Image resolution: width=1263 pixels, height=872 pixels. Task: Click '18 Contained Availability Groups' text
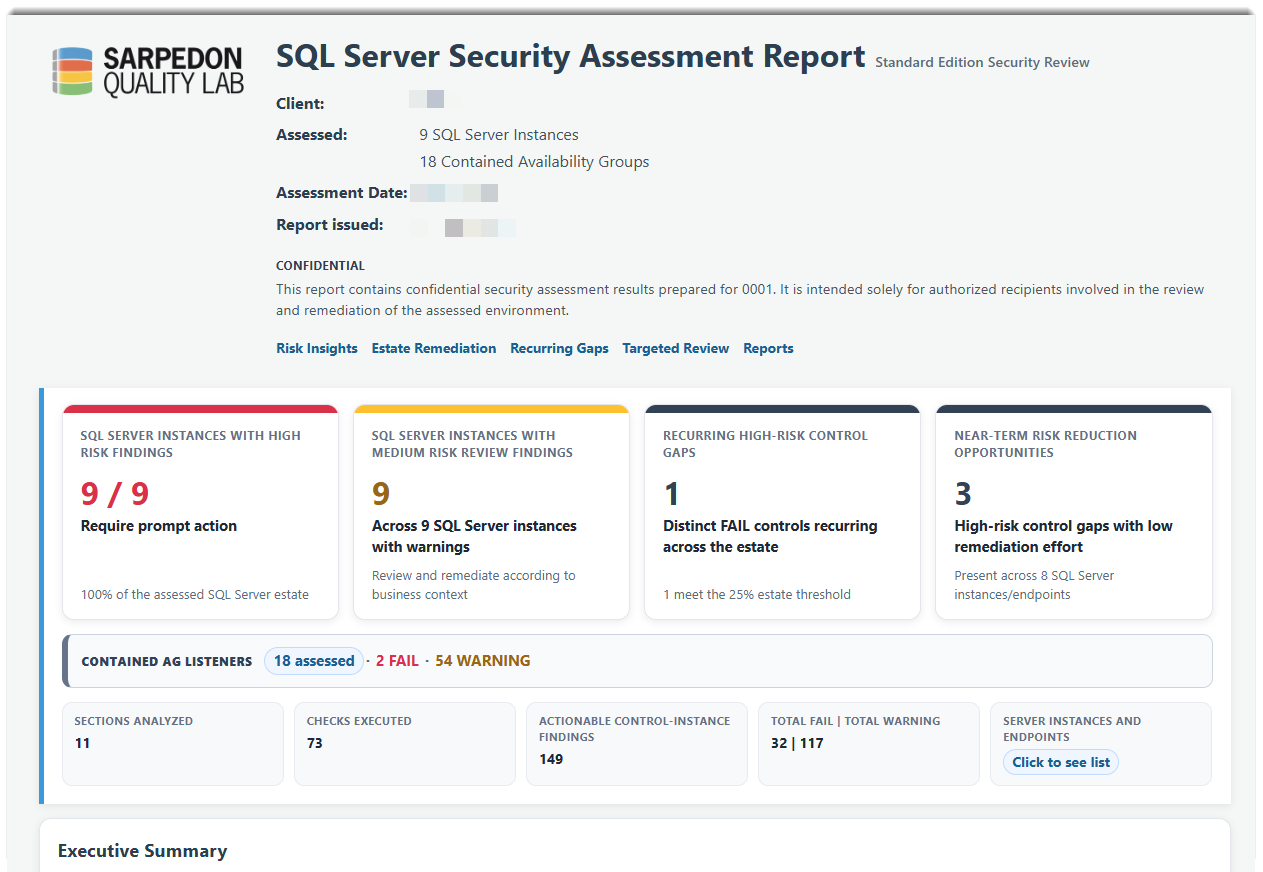click(x=534, y=161)
